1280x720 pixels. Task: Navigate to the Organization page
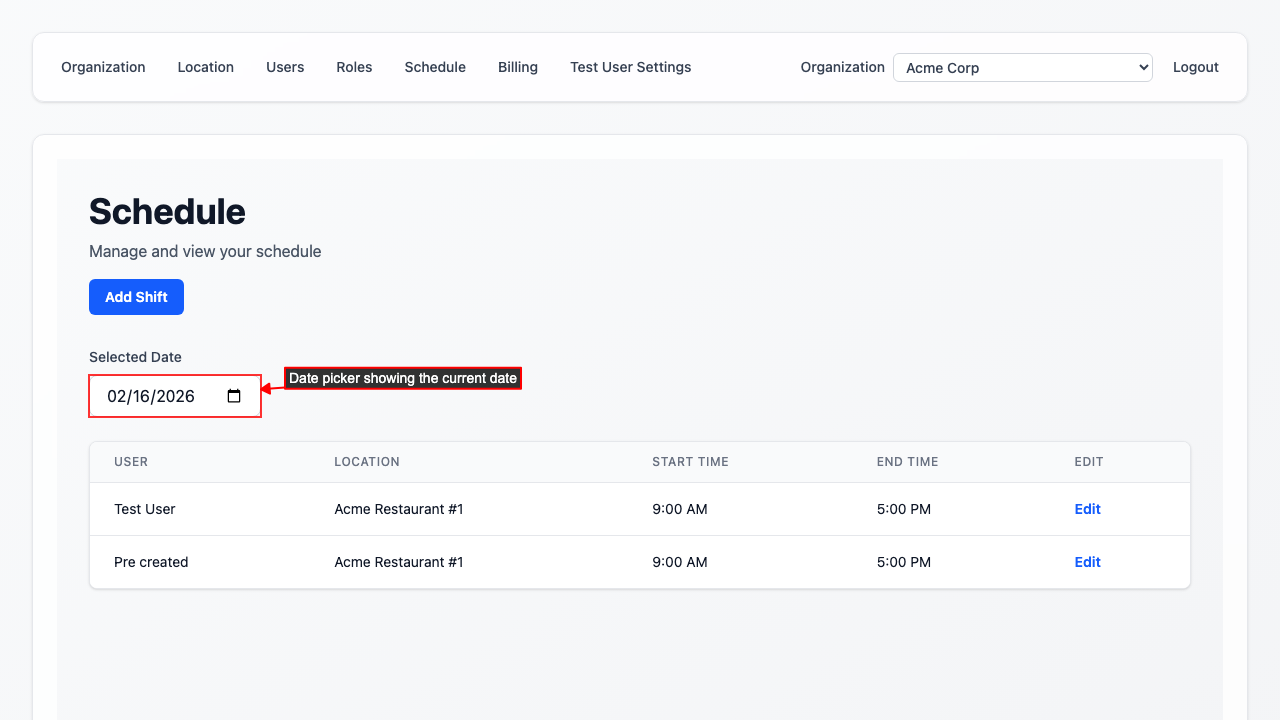click(103, 67)
